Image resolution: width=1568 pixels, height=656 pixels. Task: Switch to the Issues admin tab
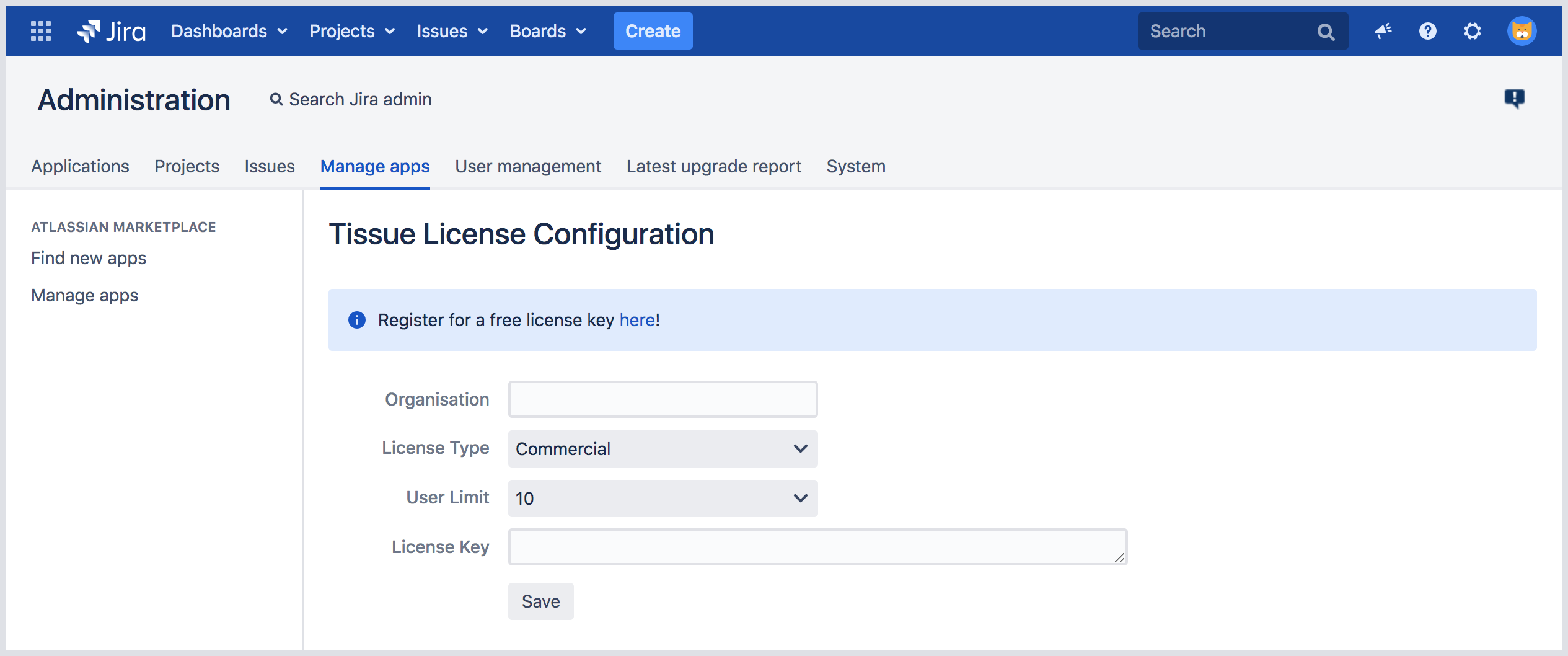point(270,166)
